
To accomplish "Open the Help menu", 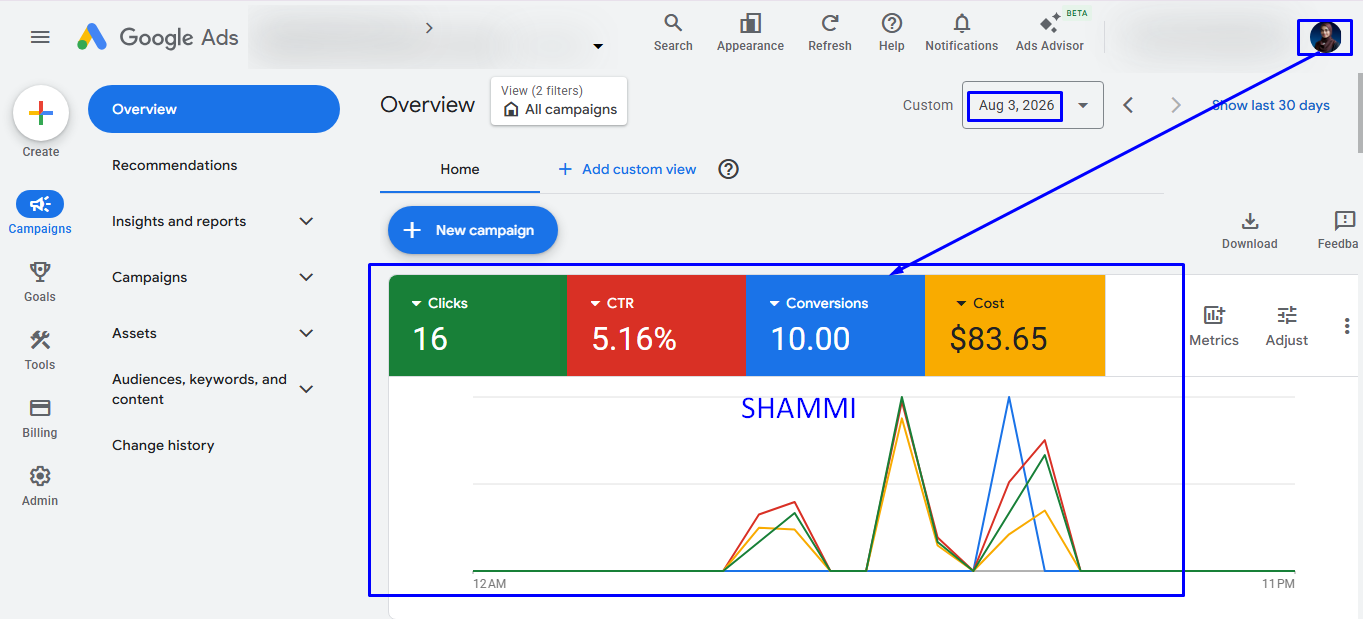I will pyautogui.click(x=892, y=33).
